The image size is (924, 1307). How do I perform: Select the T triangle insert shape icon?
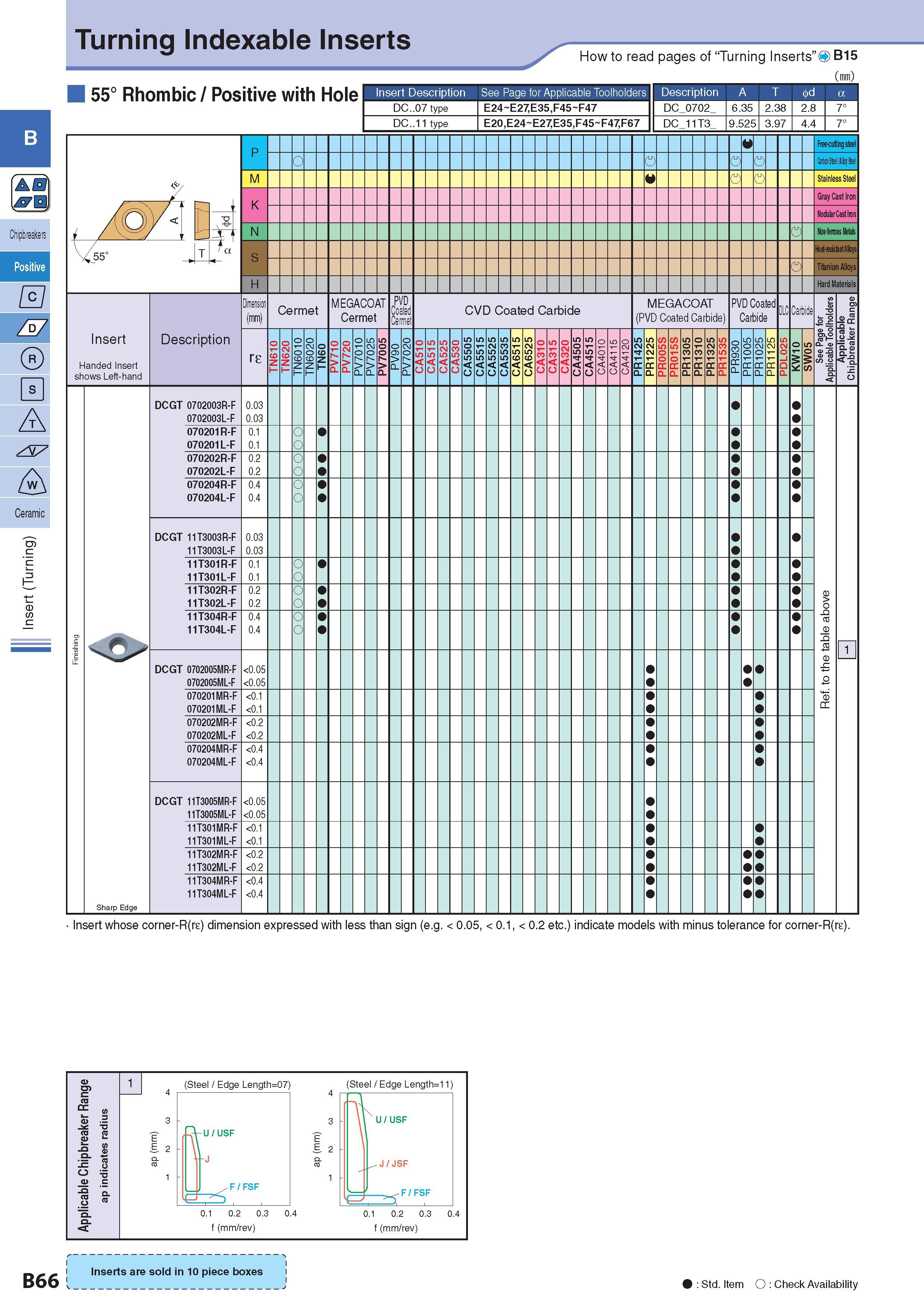click(x=32, y=421)
